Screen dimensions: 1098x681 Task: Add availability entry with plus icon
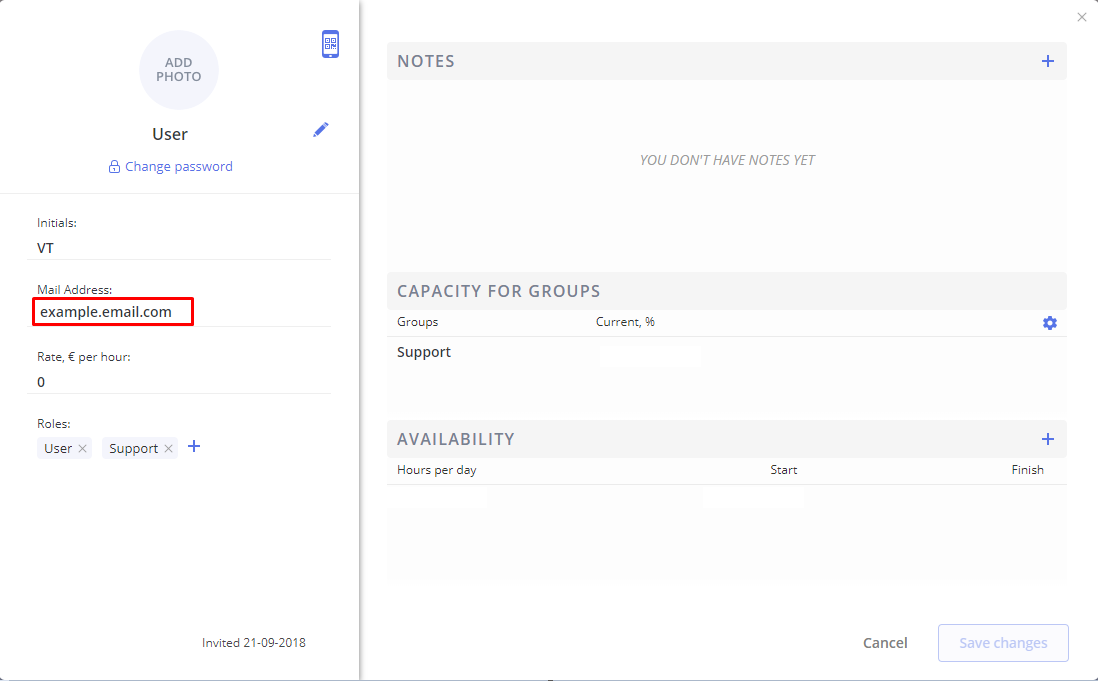pos(1048,439)
